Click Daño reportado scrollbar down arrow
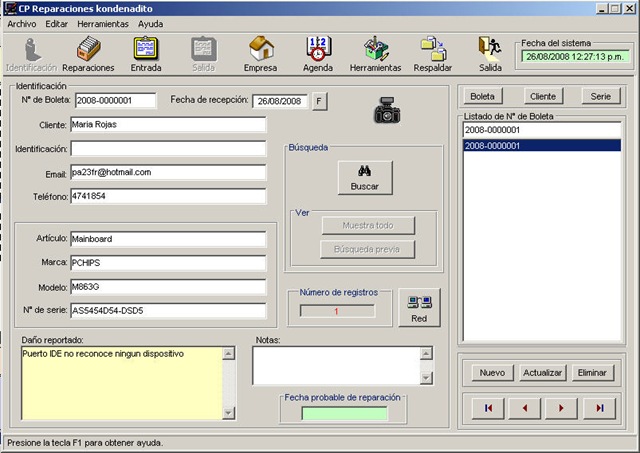The width and height of the screenshot is (640, 453). click(229, 413)
